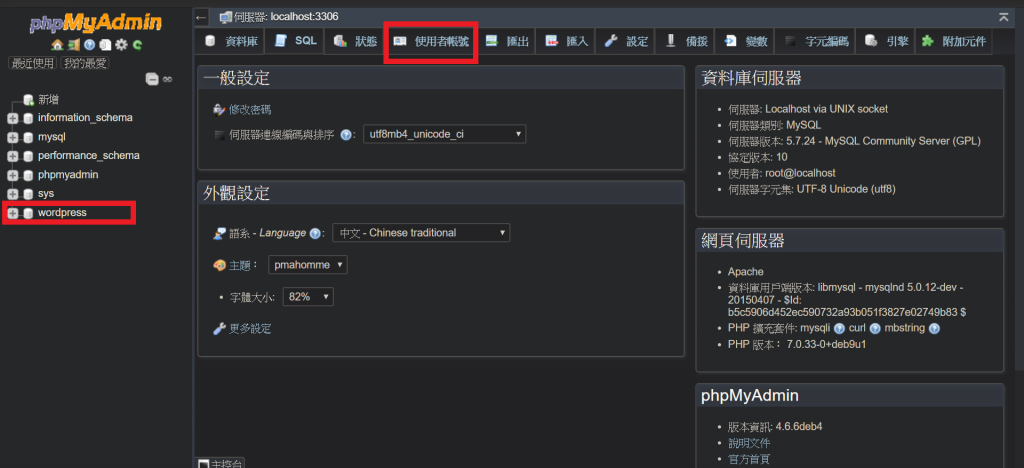The image size is (1024, 468).
Task: Open the 設定 tab
Action: [626, 41]
